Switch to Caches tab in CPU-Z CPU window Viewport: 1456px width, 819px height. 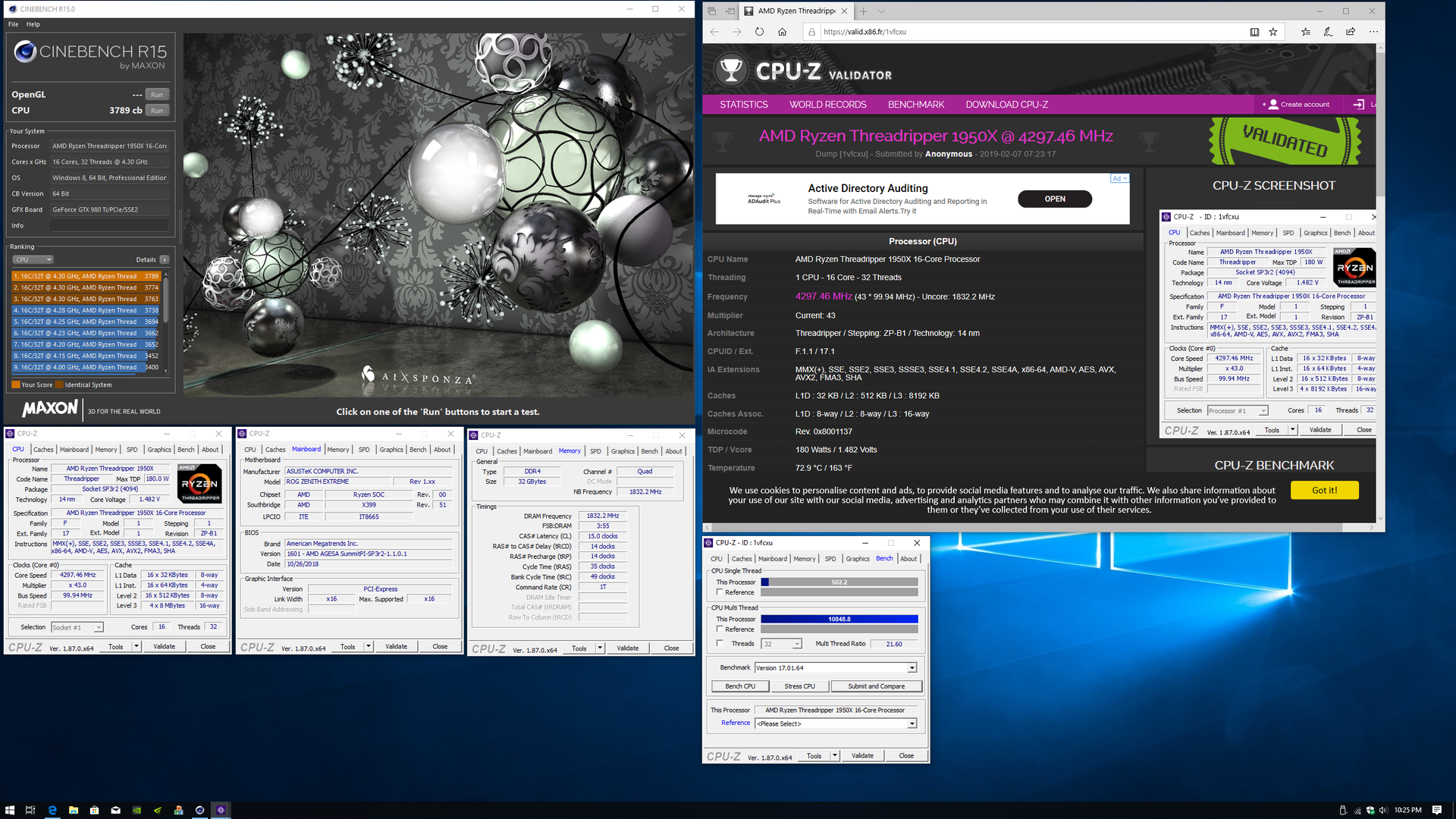tap(43, 450)
